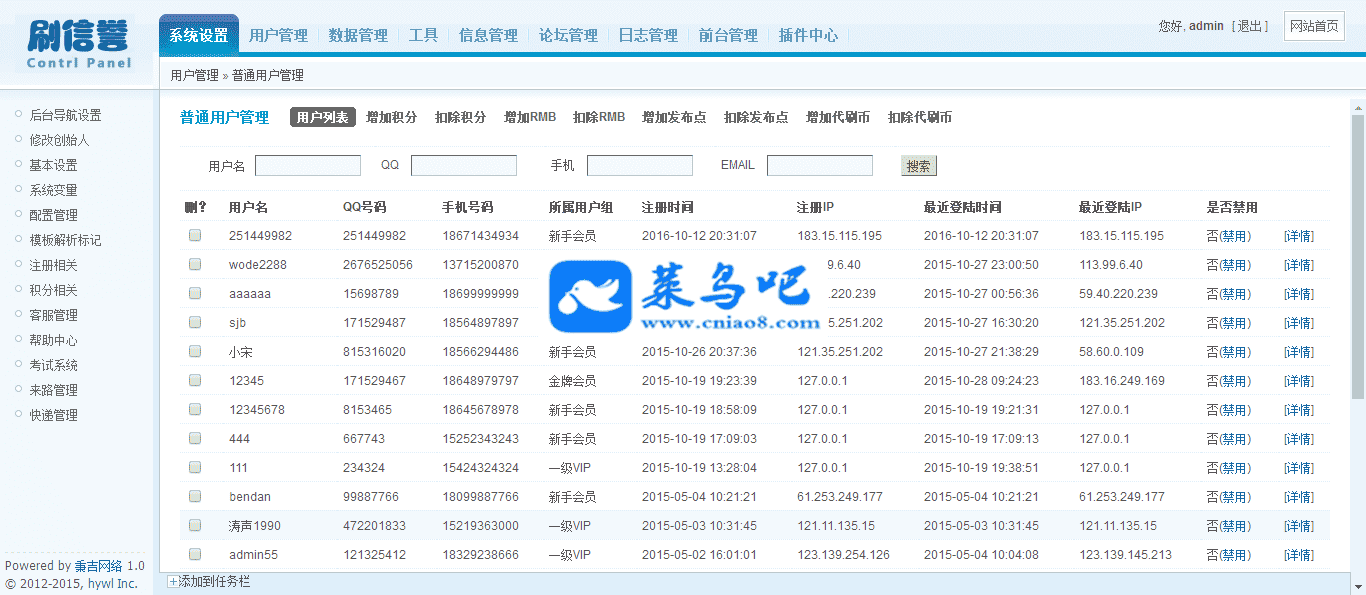This screenshot has height=595, width=1366.
Task: Click 禁用 link for user 12345
Action: (1235, 381)
